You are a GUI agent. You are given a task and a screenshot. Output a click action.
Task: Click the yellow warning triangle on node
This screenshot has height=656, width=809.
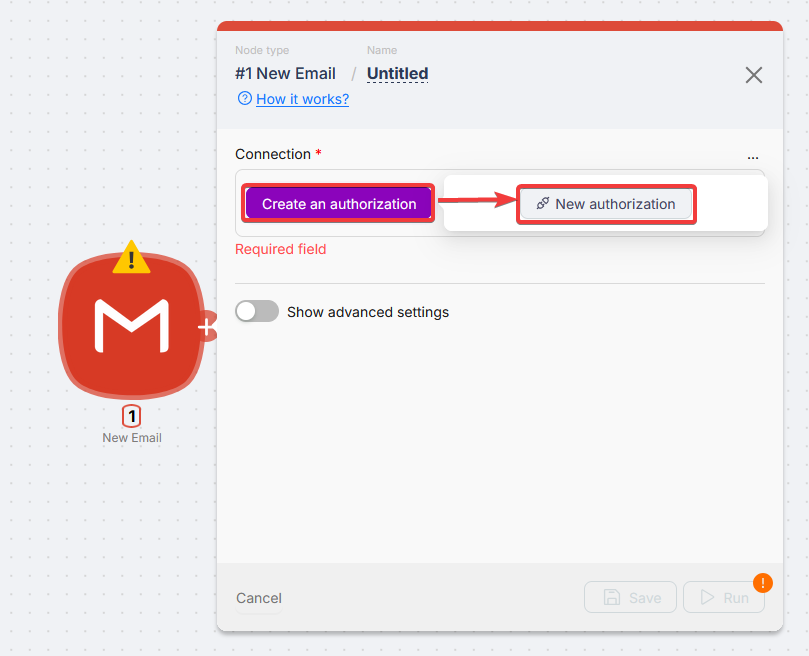pyautogui.click(x=131, y=258)
